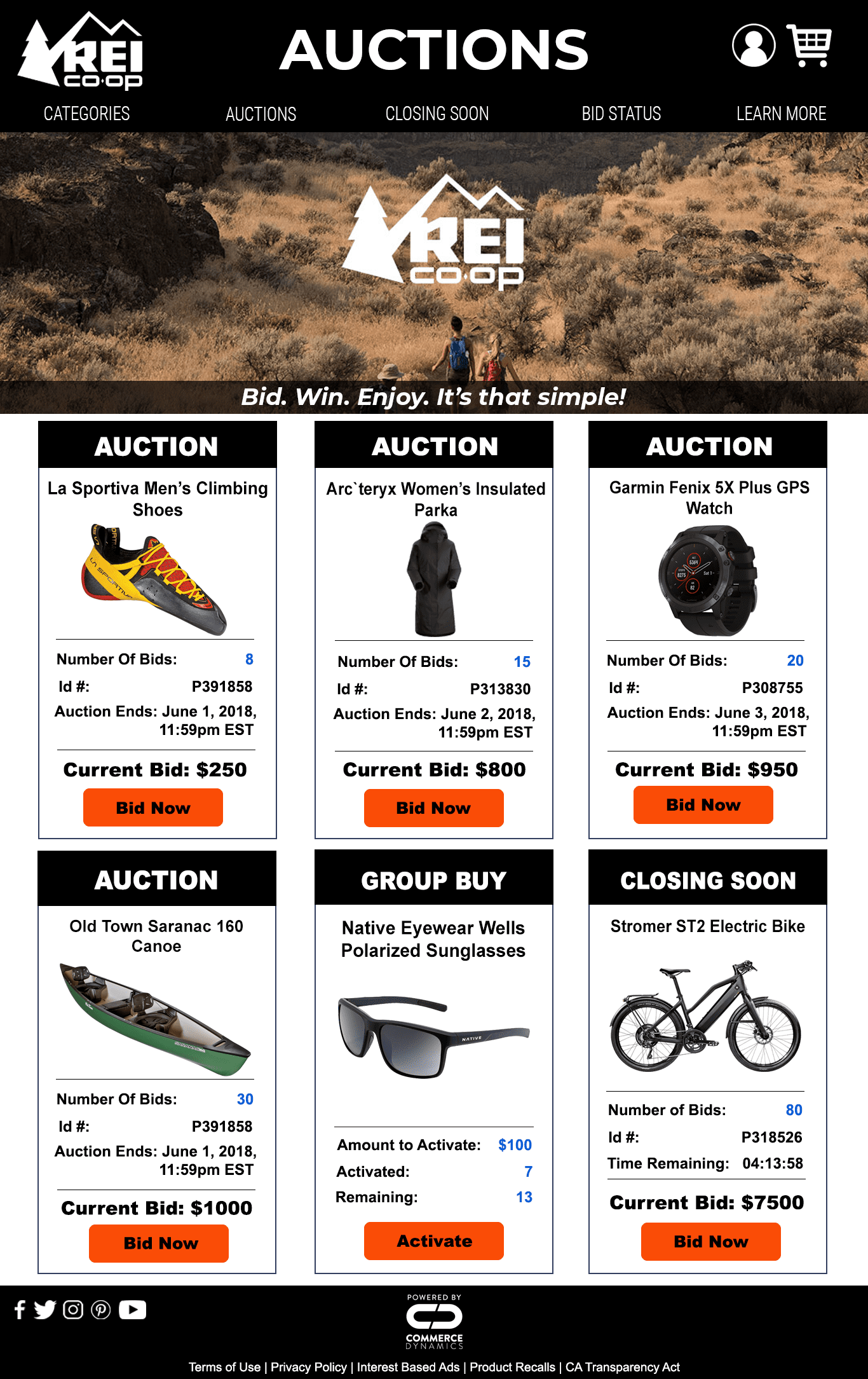This screenshot has width=868, height=1379.
Task: Visit the Facebook page icon
Action: pos(20,1310)
